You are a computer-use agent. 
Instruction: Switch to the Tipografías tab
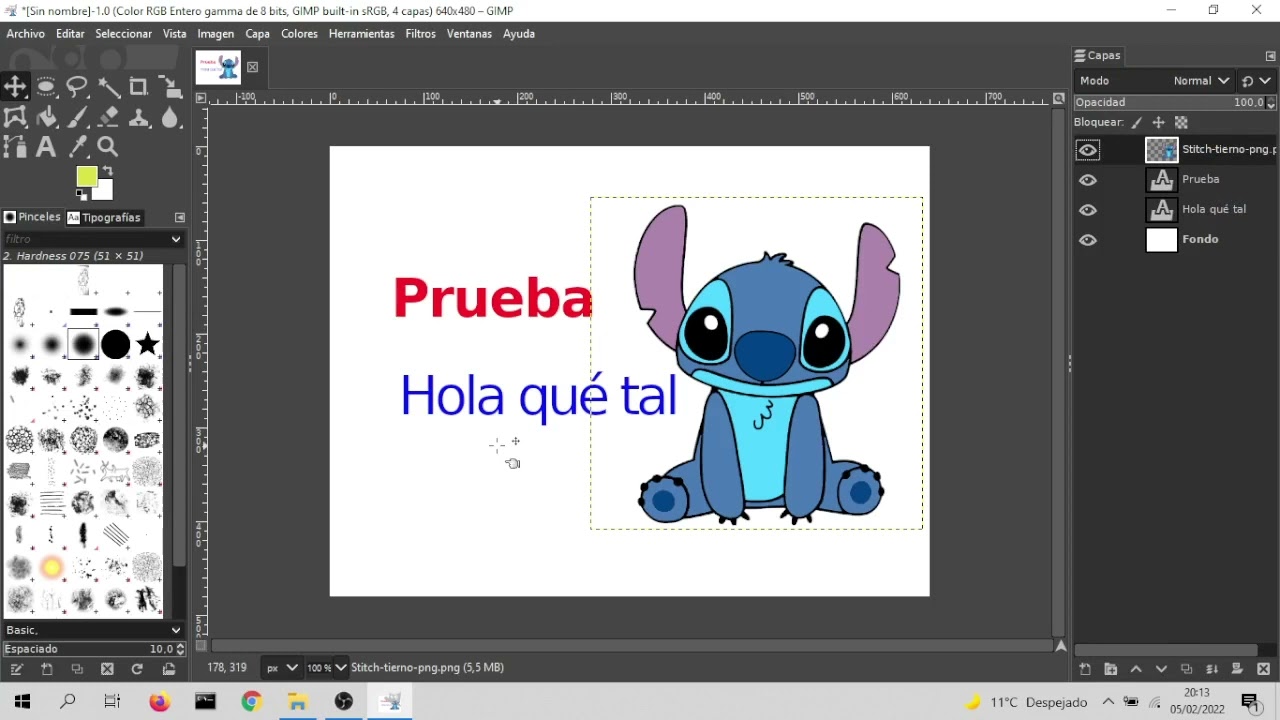[104, 217]
